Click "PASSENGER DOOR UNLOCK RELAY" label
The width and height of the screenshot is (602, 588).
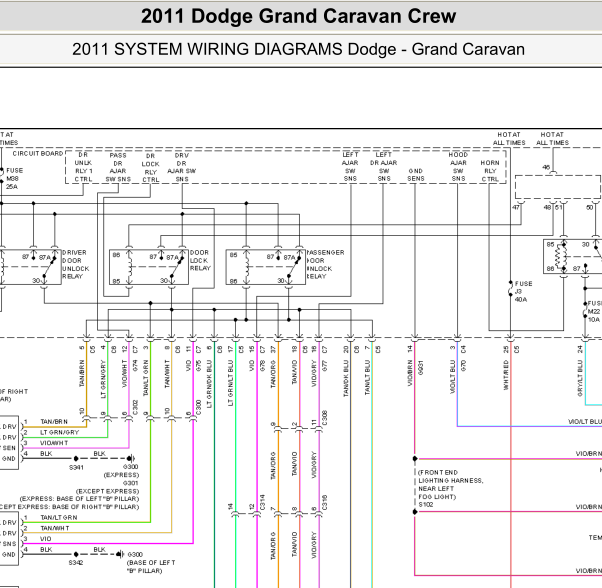[326, 264]
